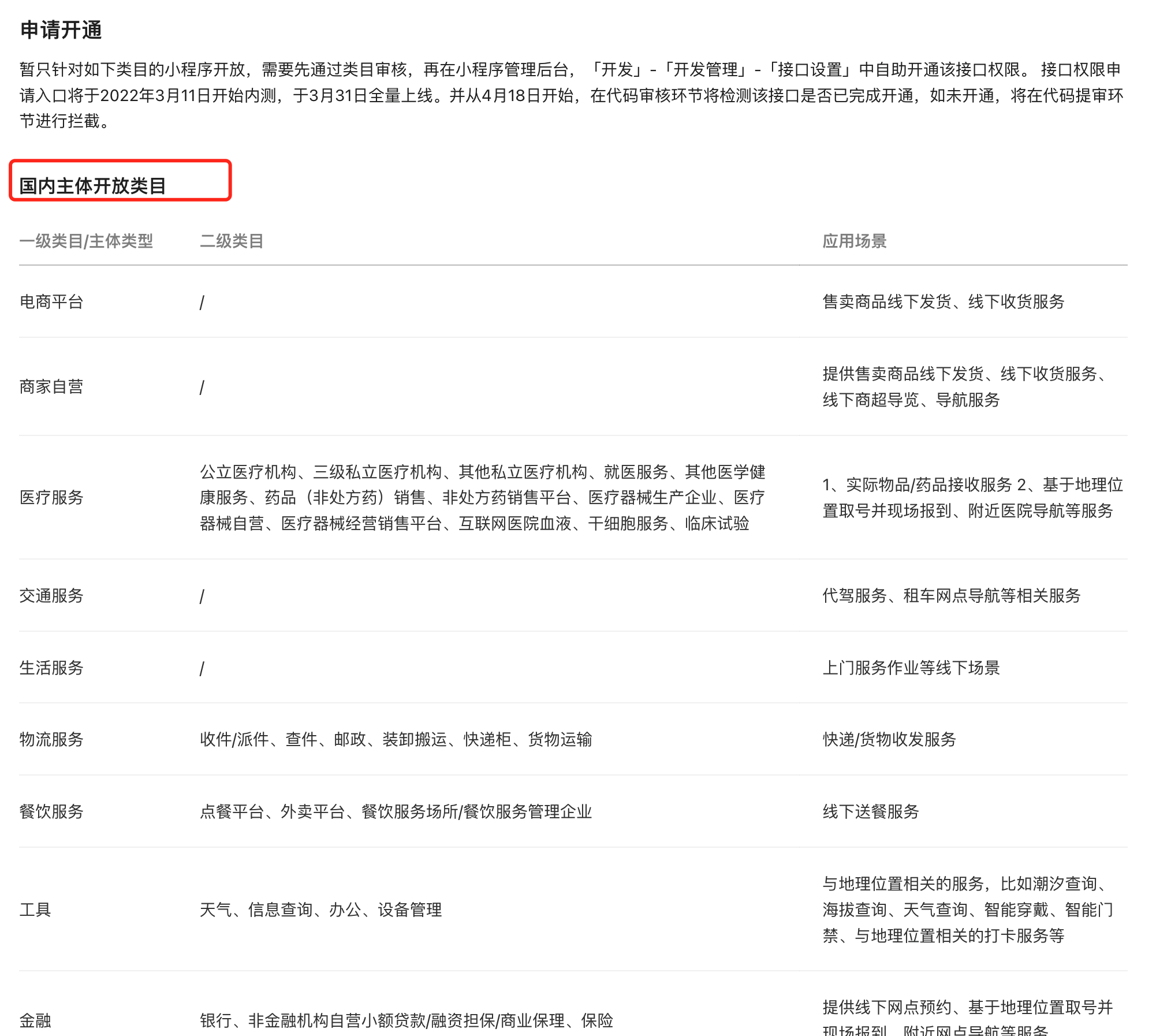Click the 医疗服务 category cell
This screenshot has height=1036, width=1156.
(51, 498)
